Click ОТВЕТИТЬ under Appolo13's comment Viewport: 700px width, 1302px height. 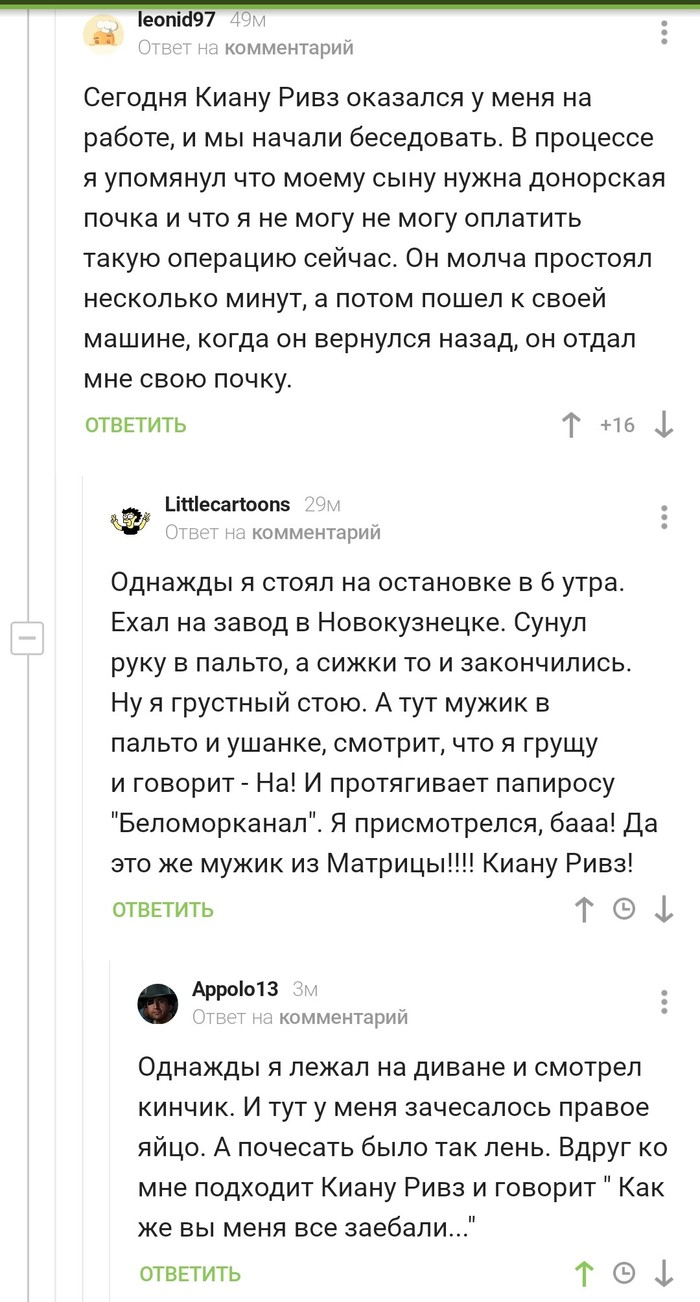(189, 1275)
